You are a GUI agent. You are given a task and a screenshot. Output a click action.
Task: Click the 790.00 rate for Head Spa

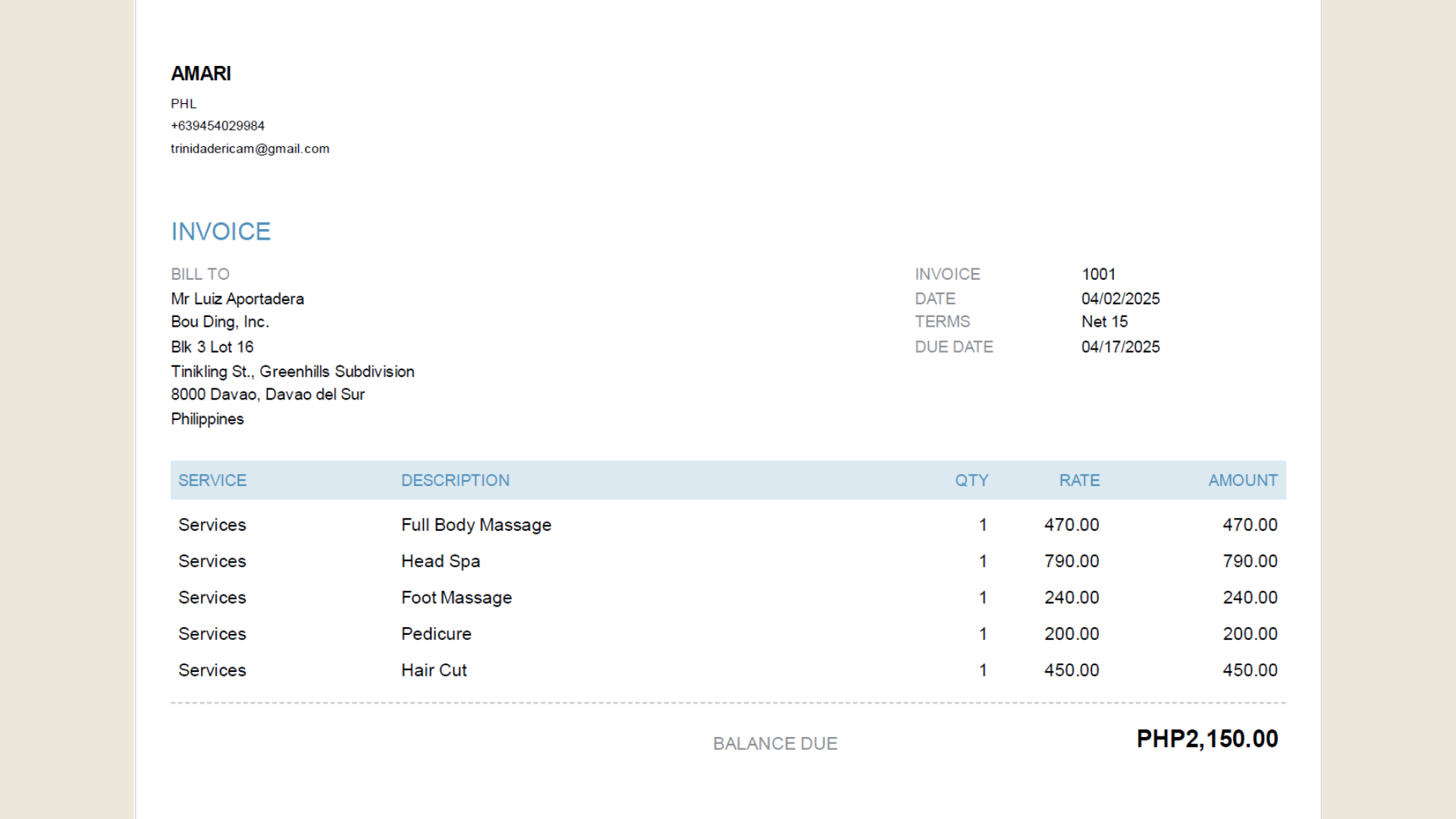tap(1072, 561)
